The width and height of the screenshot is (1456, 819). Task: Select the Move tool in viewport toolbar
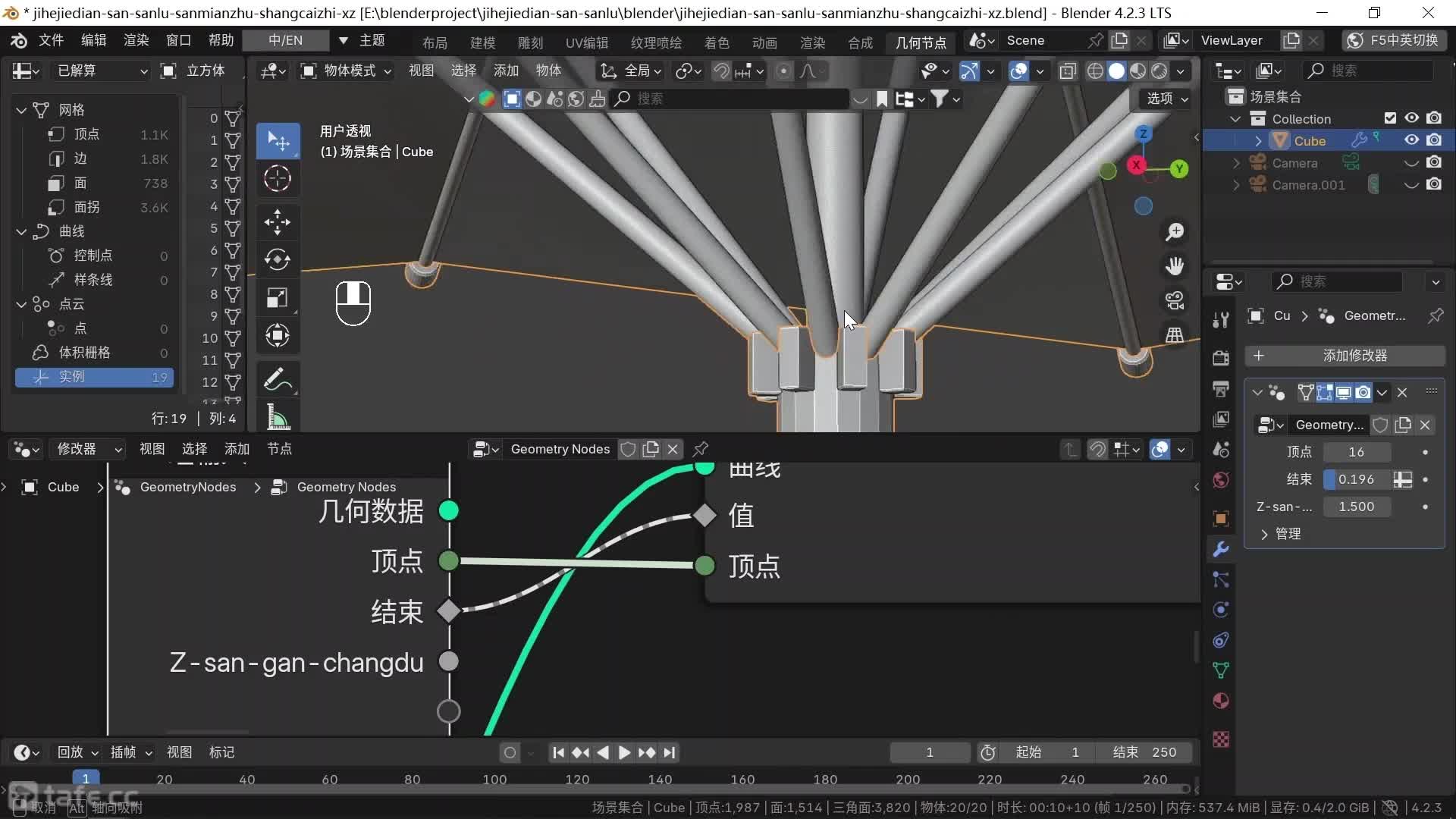pos(278,222)
